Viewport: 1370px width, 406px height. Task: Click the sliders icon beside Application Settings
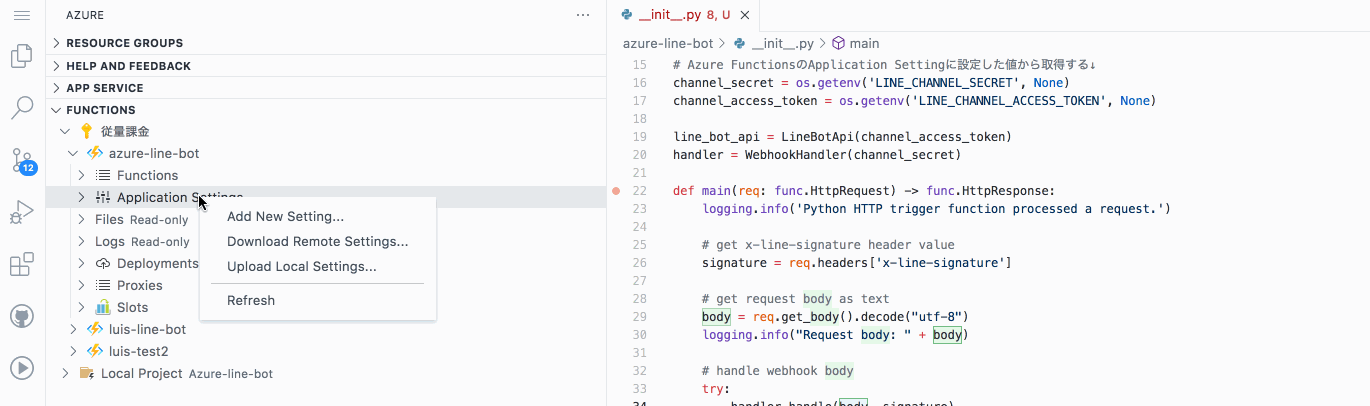pyautogui.click(x=103, y=197)
